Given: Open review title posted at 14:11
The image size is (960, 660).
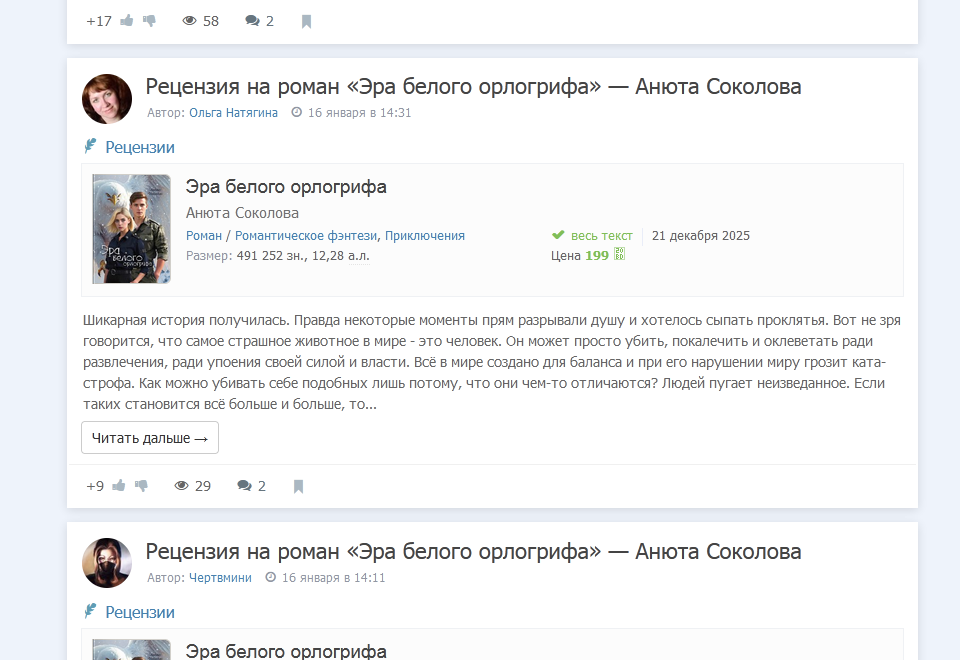Looking at the screenshot, I should (473, 551).
